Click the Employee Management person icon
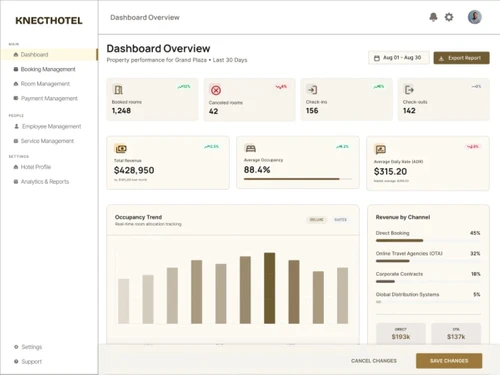 [x=16, y=126]
